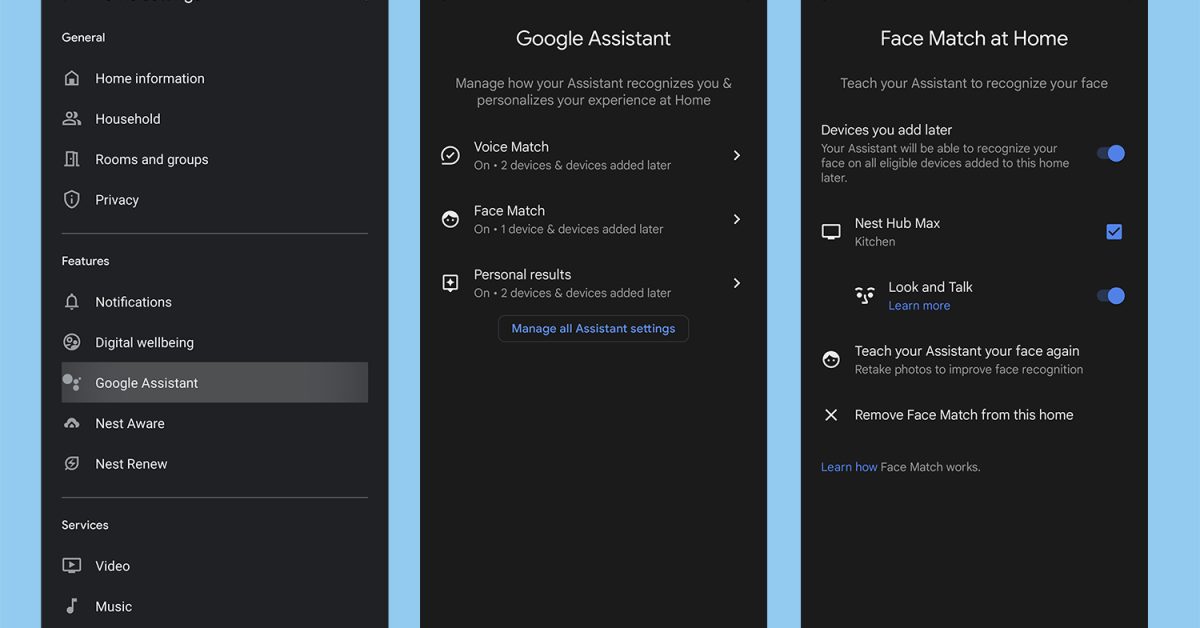Choose Remove Face Match from this home
This screenshot has width=1200, height=628.
click(963, 415)
